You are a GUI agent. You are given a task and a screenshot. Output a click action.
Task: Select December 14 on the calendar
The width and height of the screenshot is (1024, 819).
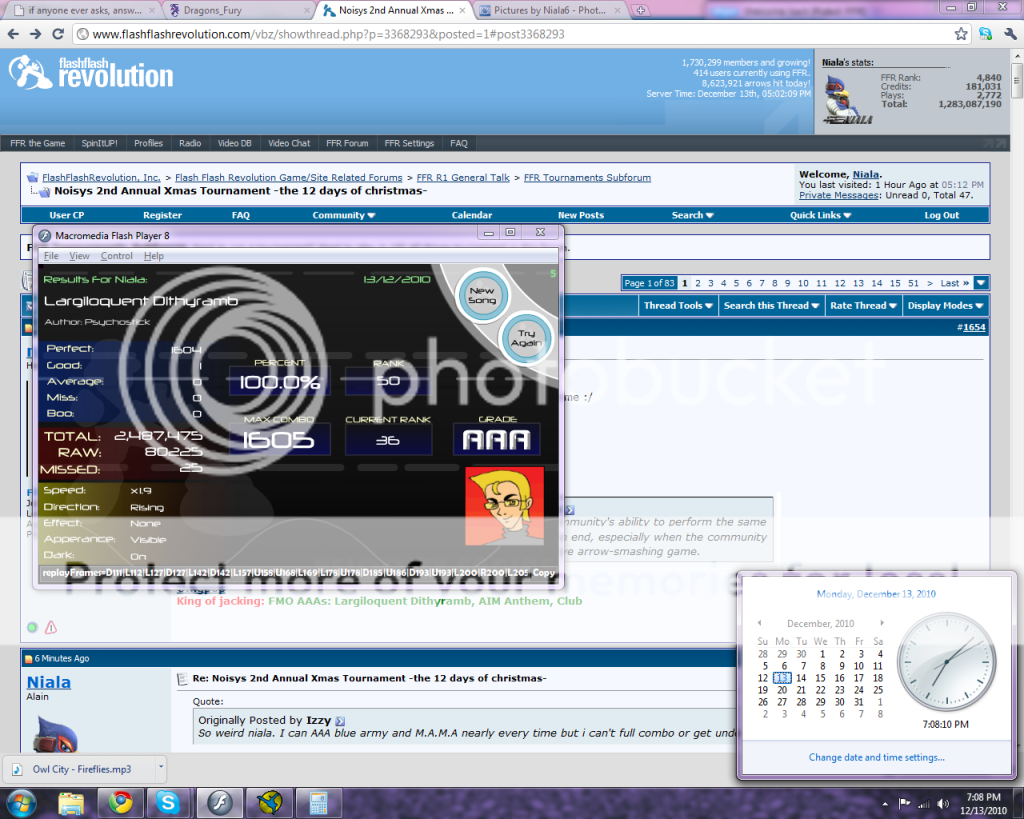801,678
